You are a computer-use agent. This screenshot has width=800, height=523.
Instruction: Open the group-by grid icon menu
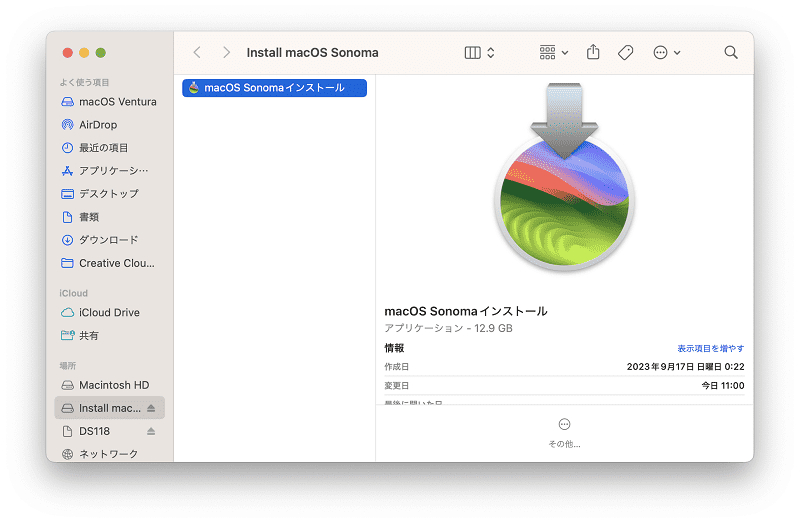(x=554, y=53)
